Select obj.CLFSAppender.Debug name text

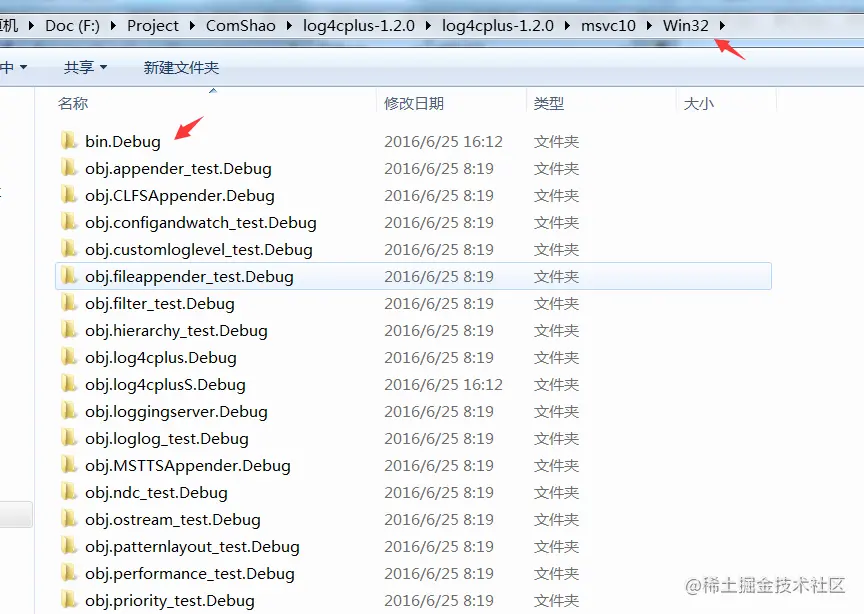pos(180,196)
